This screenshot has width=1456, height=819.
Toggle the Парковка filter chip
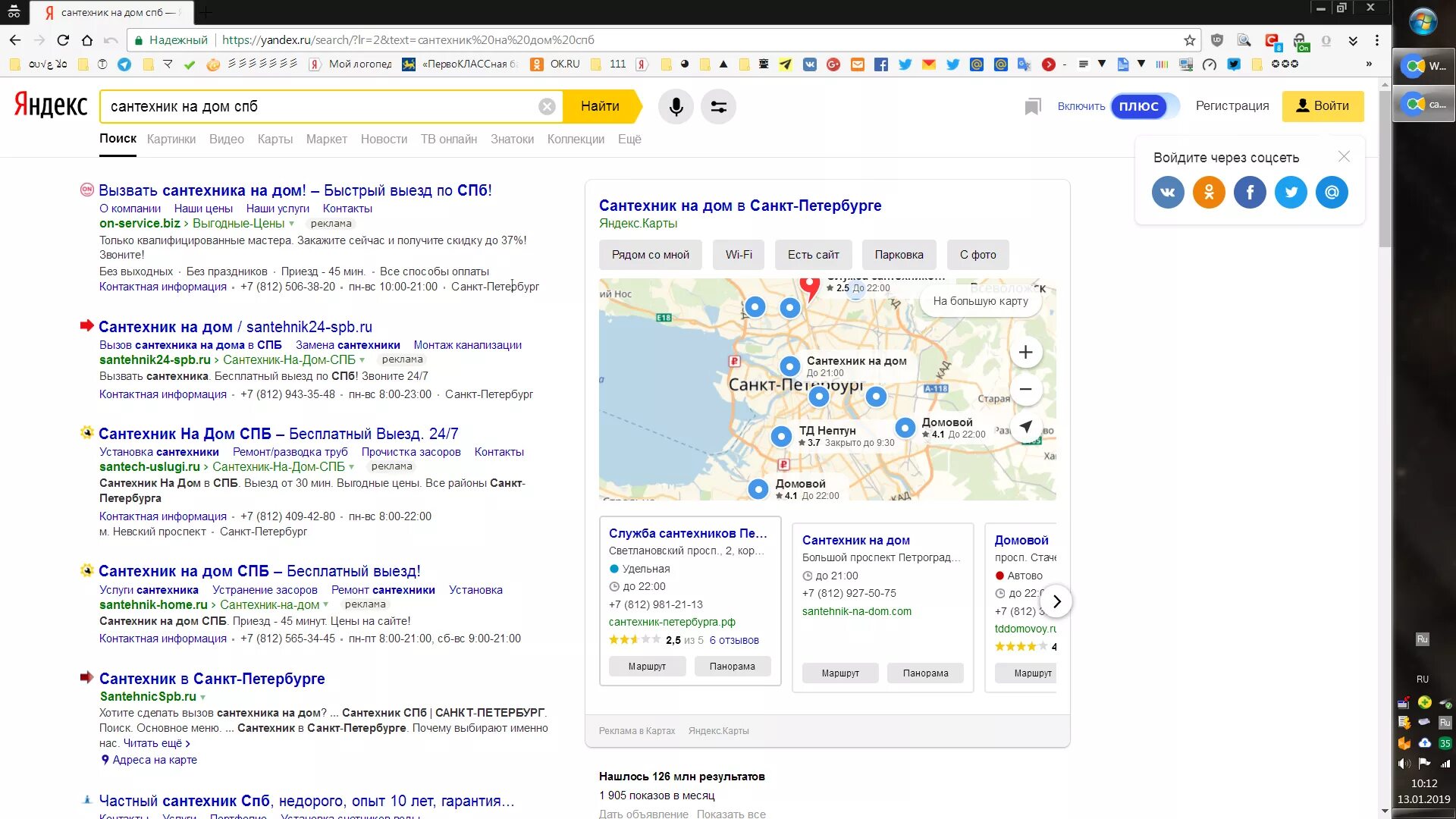click(x=899, y=255)
